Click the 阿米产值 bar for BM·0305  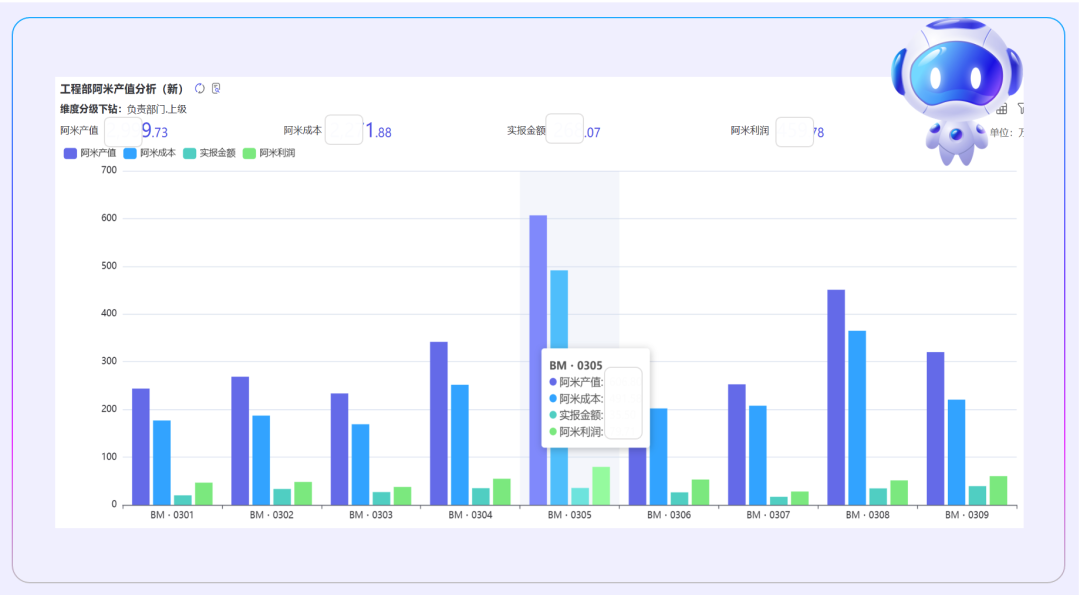click(538, 280)
